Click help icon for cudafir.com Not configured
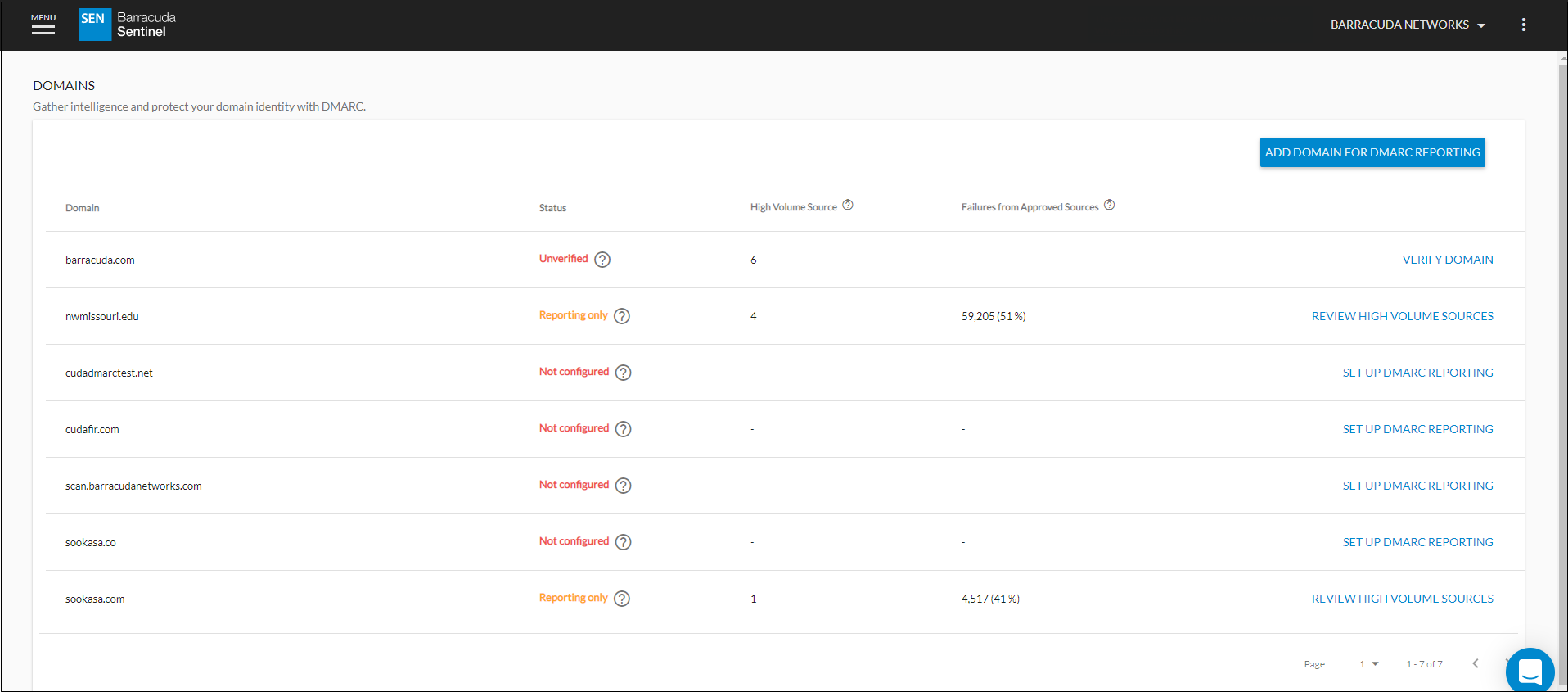 [623, 429]
